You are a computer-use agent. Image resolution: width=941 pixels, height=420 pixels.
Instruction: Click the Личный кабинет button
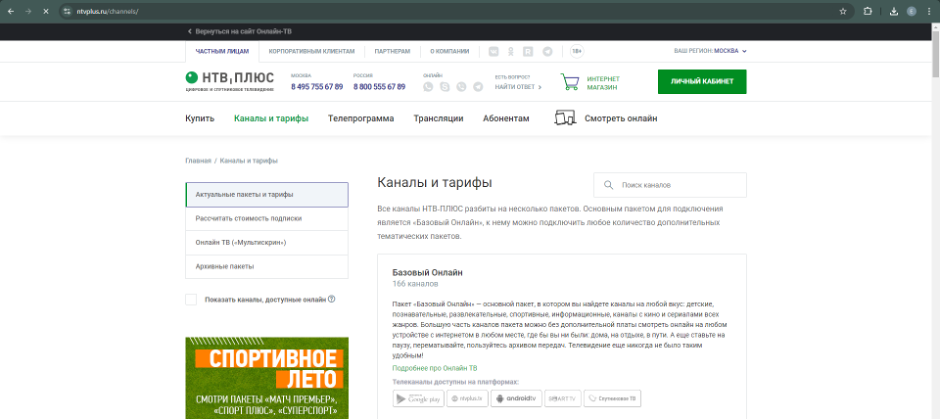click(x=702, y=82)
